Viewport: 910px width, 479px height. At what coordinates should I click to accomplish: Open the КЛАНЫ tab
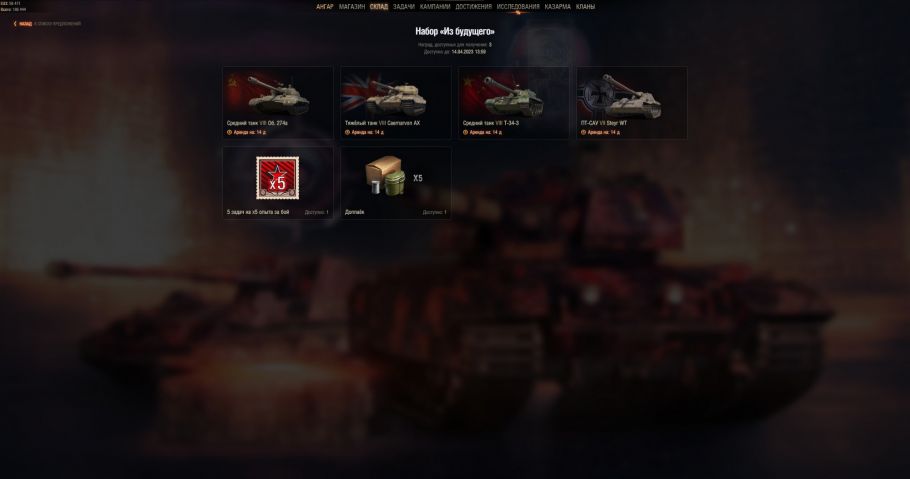(585, 7)
